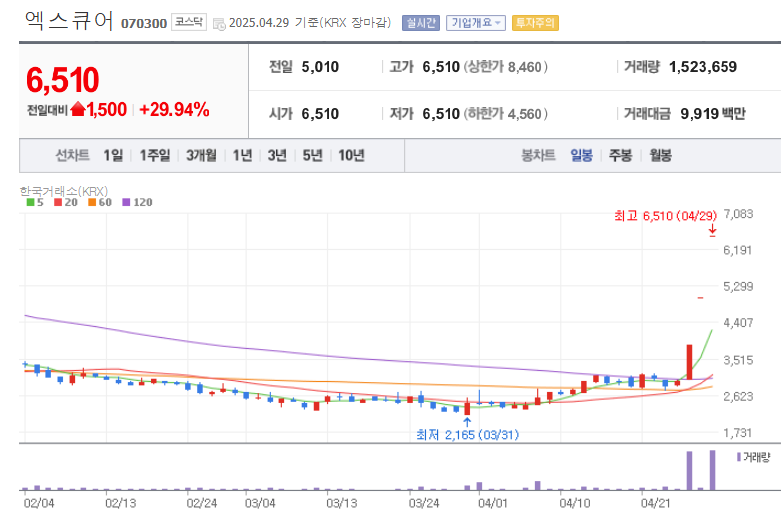Click the purple 거래량 volume legend marker
The height and width of the screenshot is (529, 781).
[x=739, y=457]
